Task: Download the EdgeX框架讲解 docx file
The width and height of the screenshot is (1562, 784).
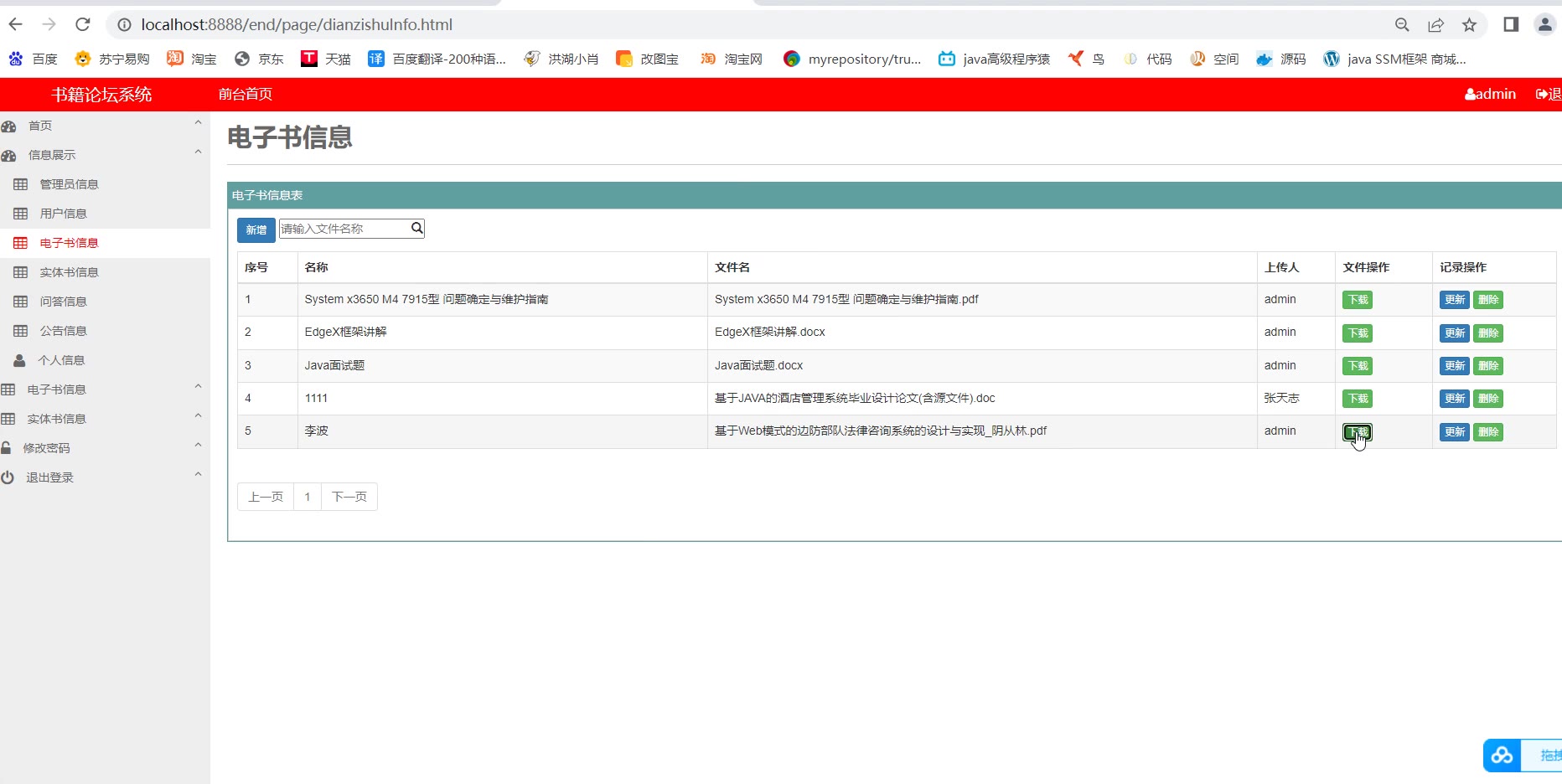Action: pyautogui.click(x=1358, y=333)
